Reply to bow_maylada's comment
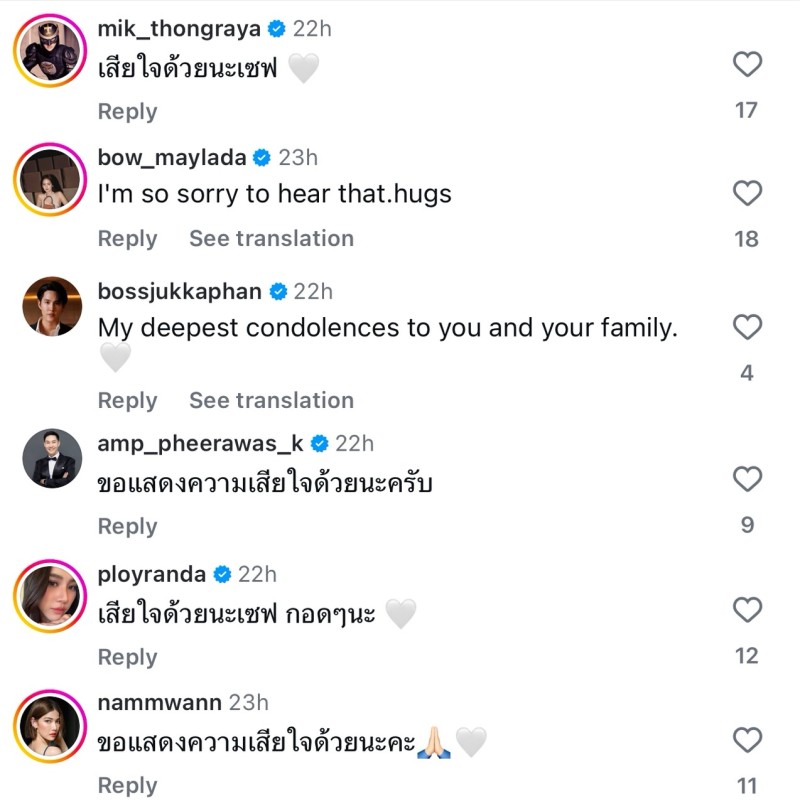The height and width of the screenshot is (806, 800). (x=127, y=239)
